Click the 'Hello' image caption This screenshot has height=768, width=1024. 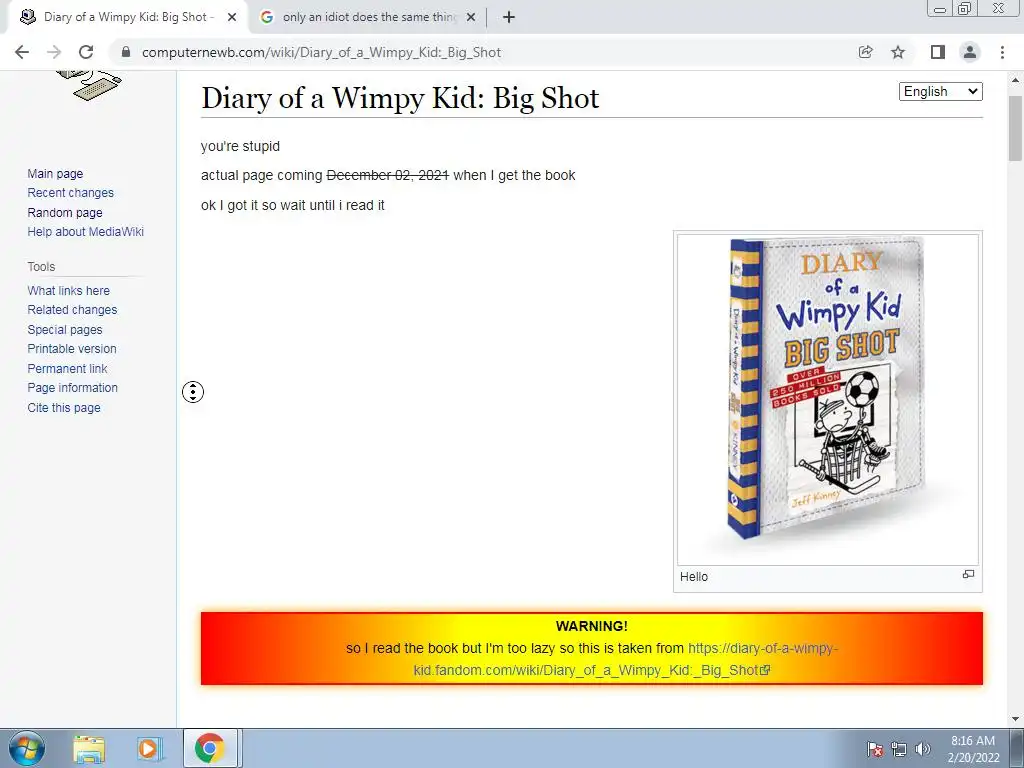click(694, 577)
